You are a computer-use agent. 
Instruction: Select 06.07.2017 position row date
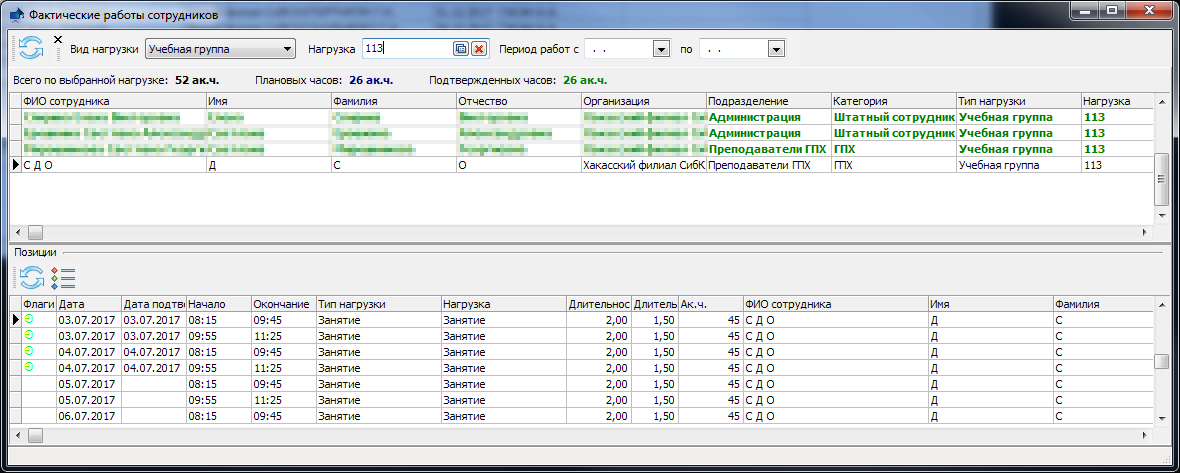click(89, 416)
